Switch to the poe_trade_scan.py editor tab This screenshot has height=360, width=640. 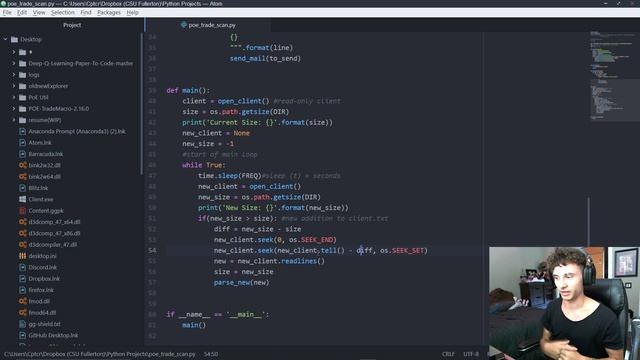208,25
